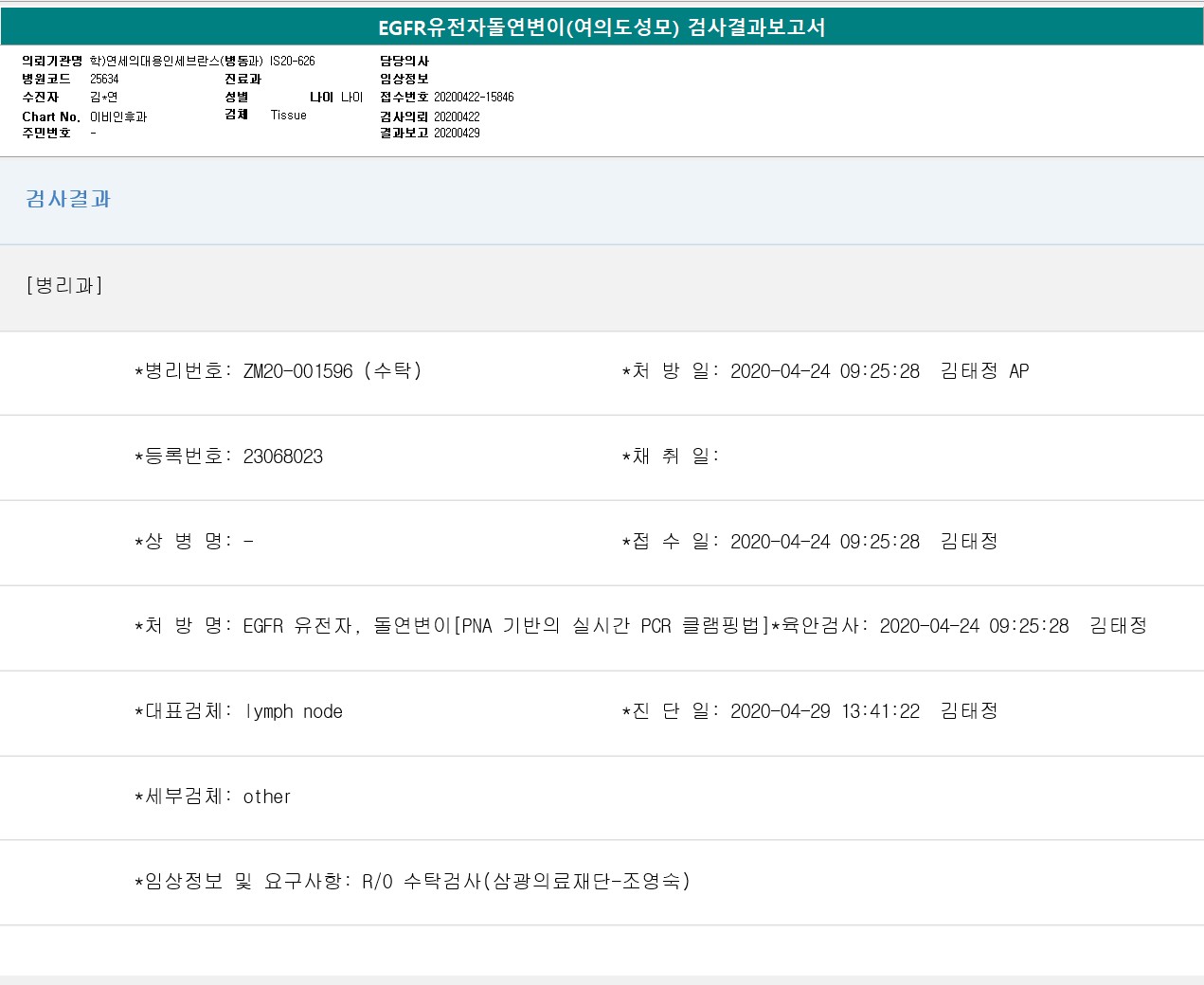The width and height of the screenshot is (1204, 985).
Task: Select specimen value 'Tissue'
Action: pyautogui.click(x=289, y=116)
